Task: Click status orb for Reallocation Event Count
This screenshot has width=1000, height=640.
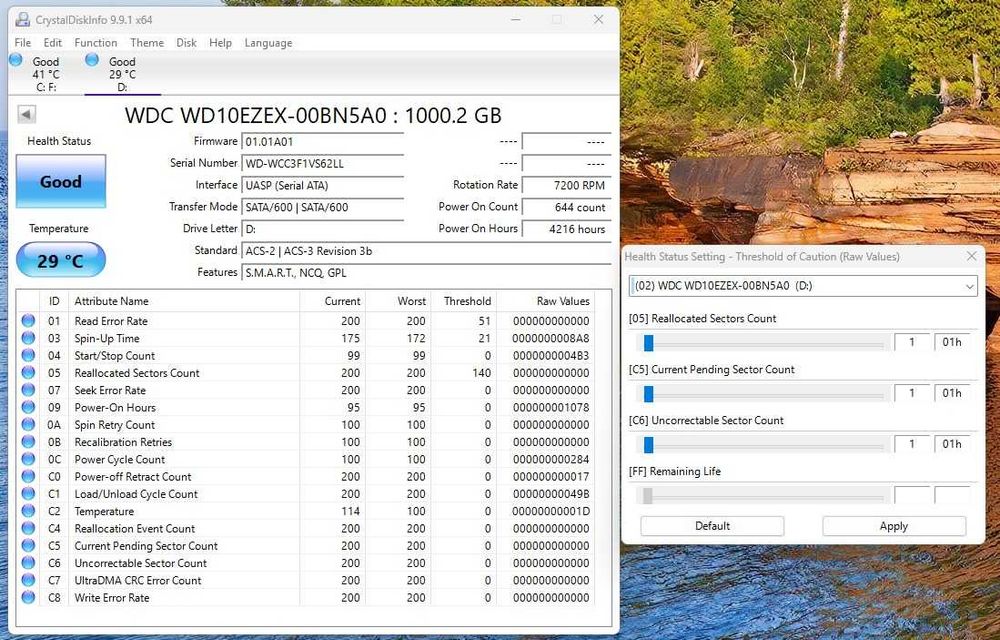Action: (28, 528)
